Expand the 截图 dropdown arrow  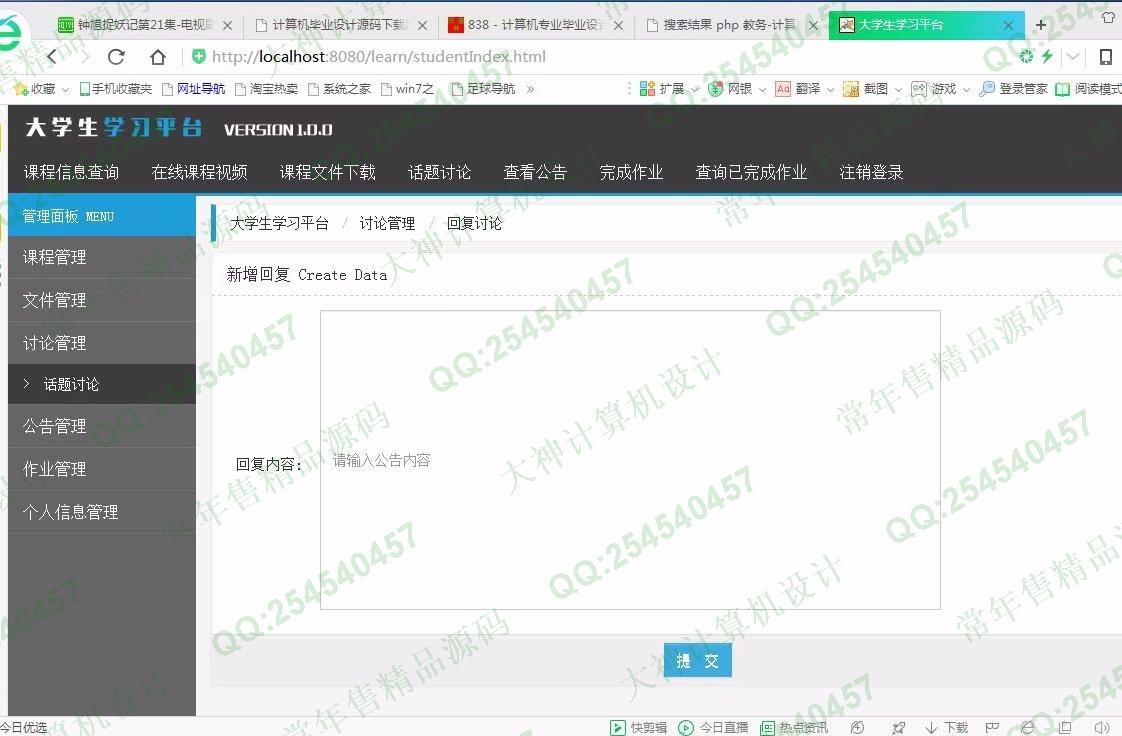point(898,89)
